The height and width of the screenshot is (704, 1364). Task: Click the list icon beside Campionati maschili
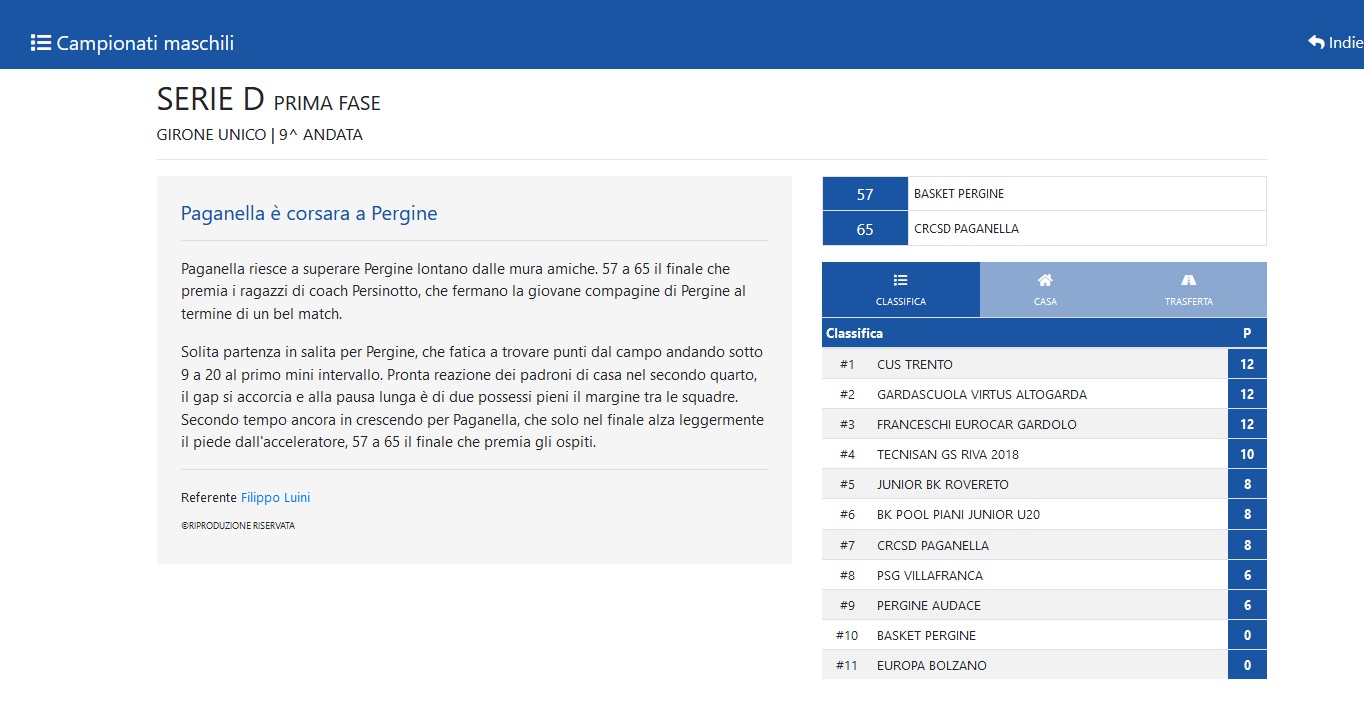pos(41,43)
